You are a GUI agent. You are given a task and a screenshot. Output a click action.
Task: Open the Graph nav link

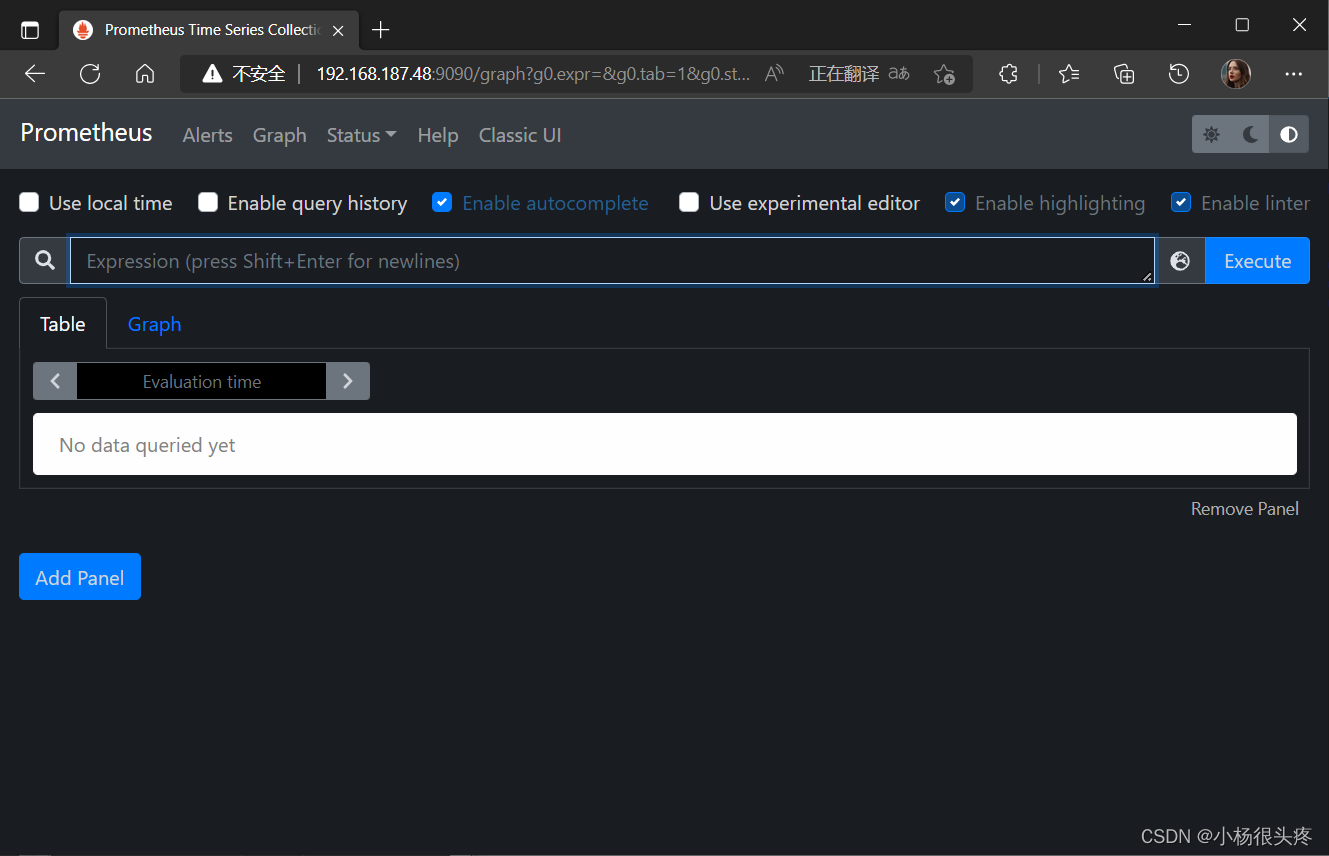pyautogui.click(x=279, y=135)
